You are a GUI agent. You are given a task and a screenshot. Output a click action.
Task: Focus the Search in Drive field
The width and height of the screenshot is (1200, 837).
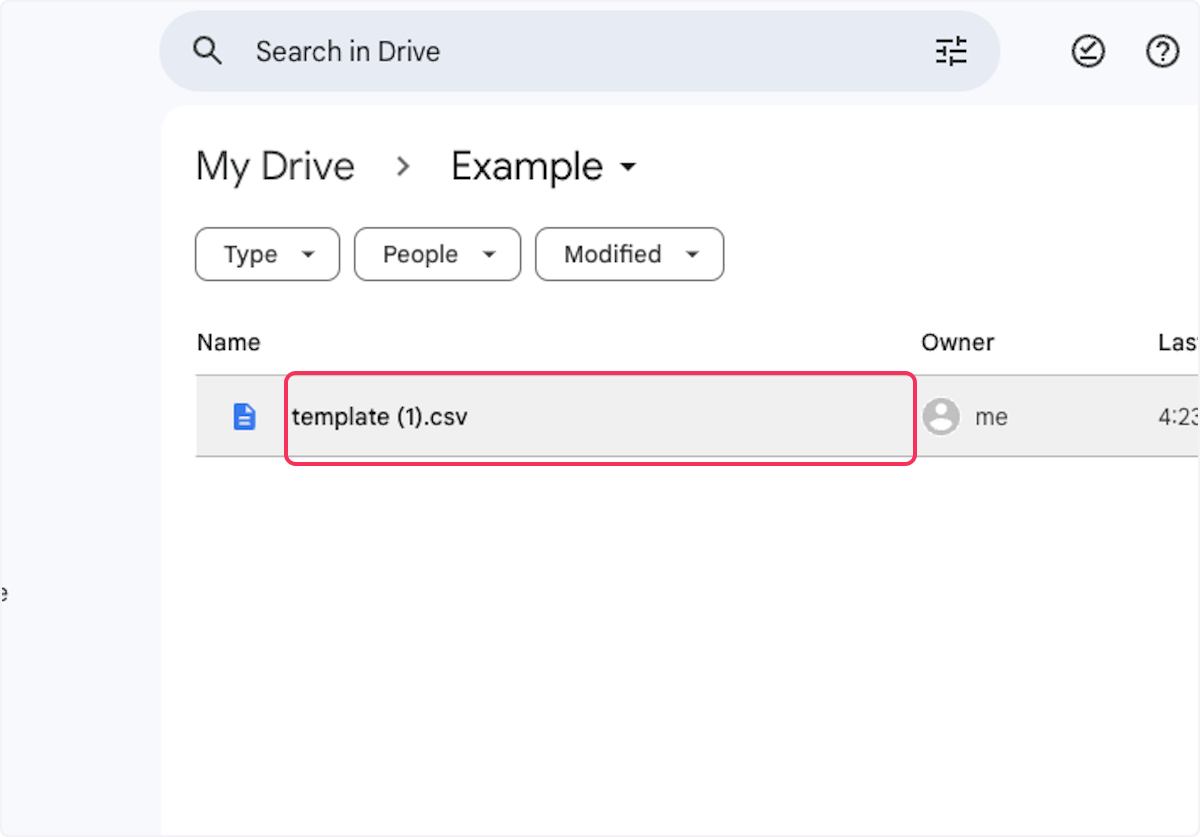[580, 51]
